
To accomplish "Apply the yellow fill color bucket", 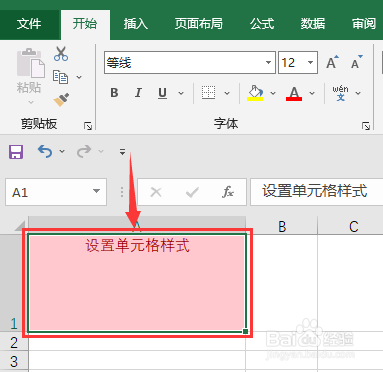I will (255, 93).
